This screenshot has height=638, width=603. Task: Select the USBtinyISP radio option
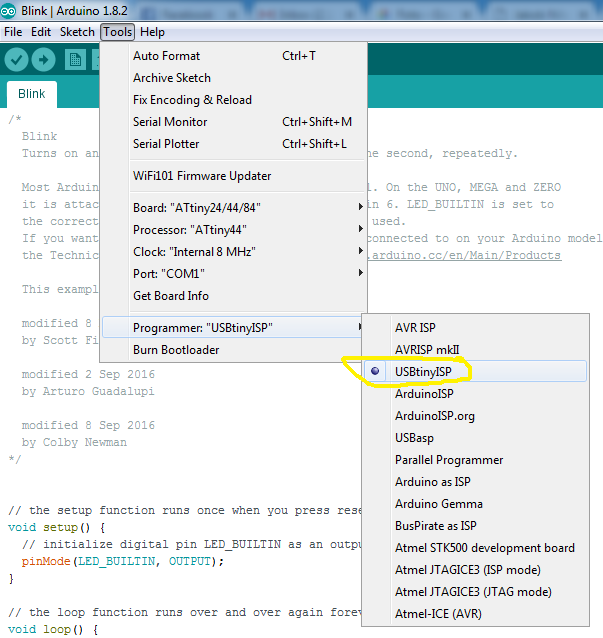475,371
